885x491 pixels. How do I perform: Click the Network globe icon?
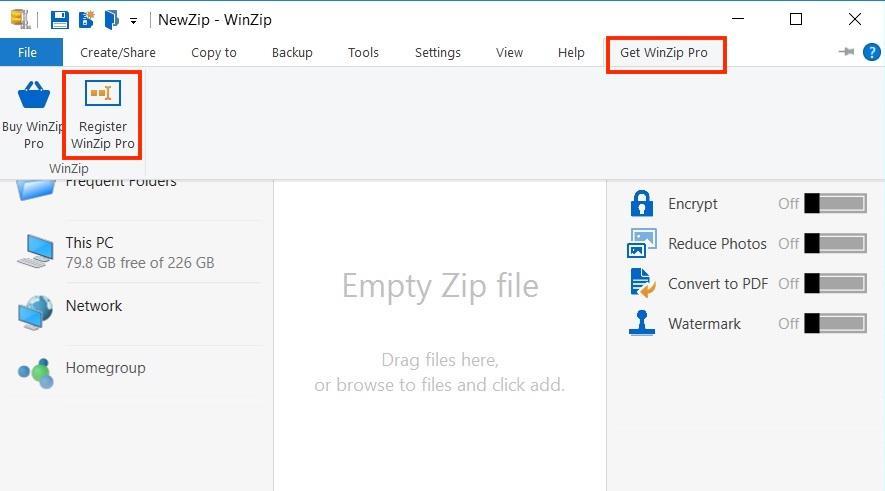tap(36, 313)
